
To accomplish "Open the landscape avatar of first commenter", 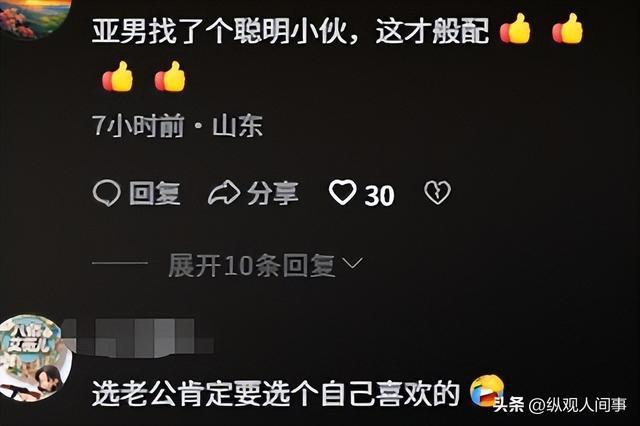I will (x=35, y=18).
